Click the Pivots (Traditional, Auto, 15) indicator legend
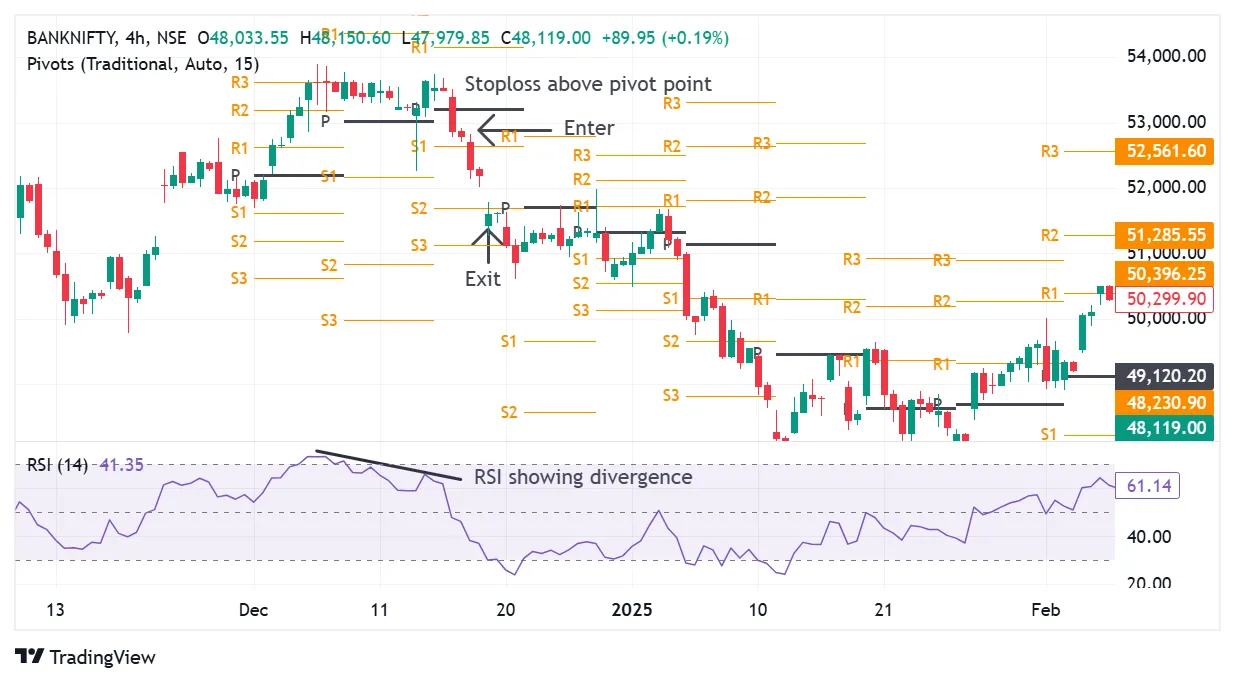1235x683 pixels. (143, 64)
